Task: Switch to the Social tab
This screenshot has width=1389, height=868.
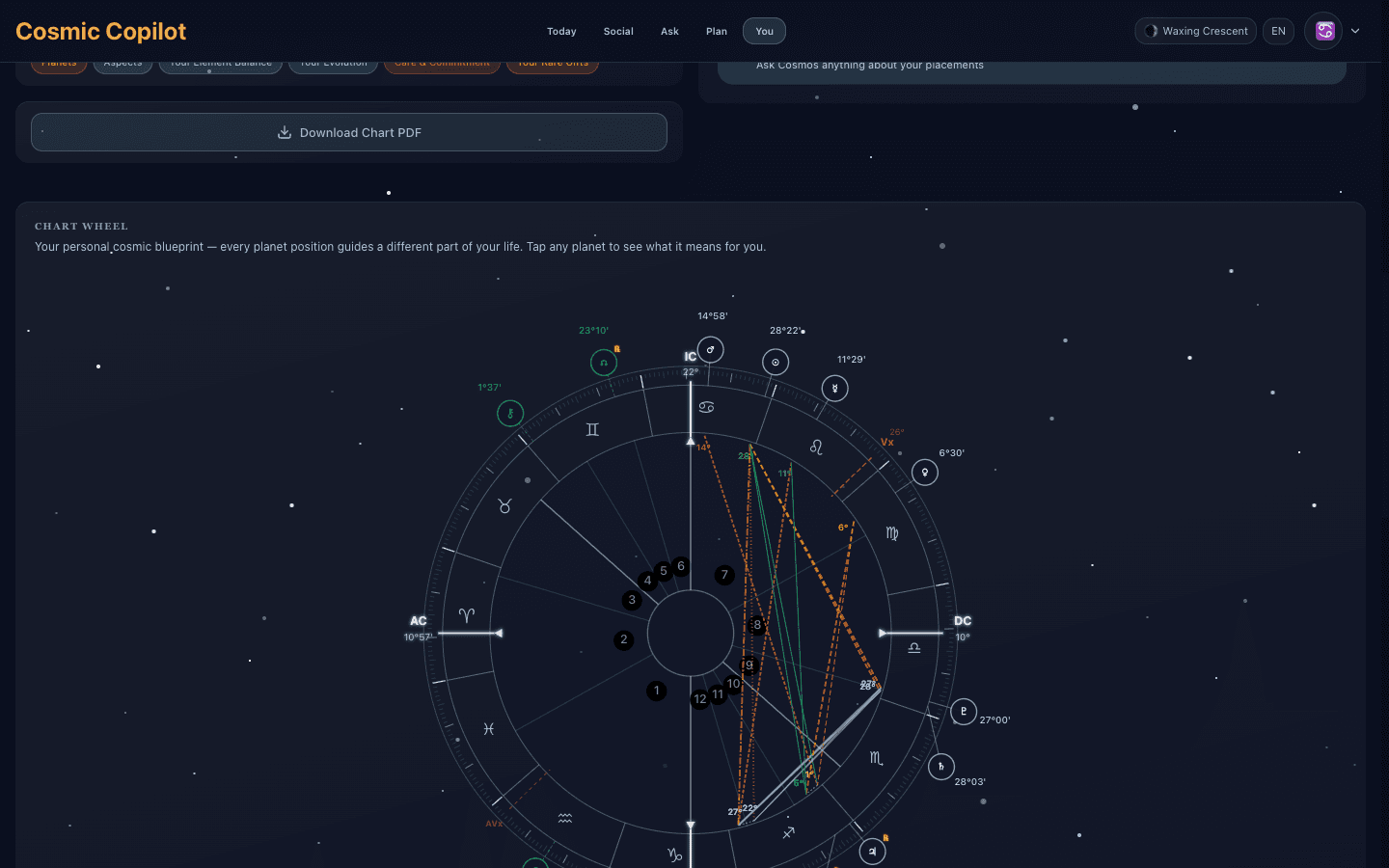Action: [x=618, y=31]
